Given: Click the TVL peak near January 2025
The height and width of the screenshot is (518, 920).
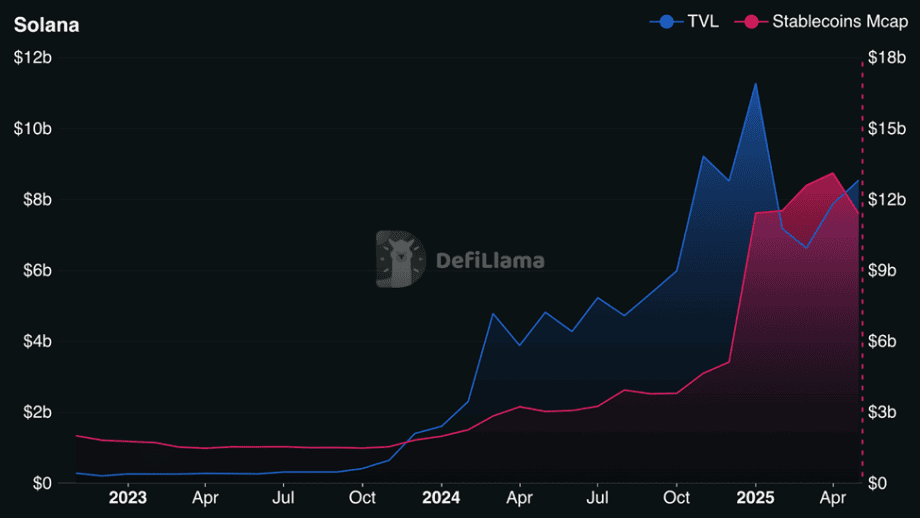Looking at the screenshot, I should (x=755, y=84).
